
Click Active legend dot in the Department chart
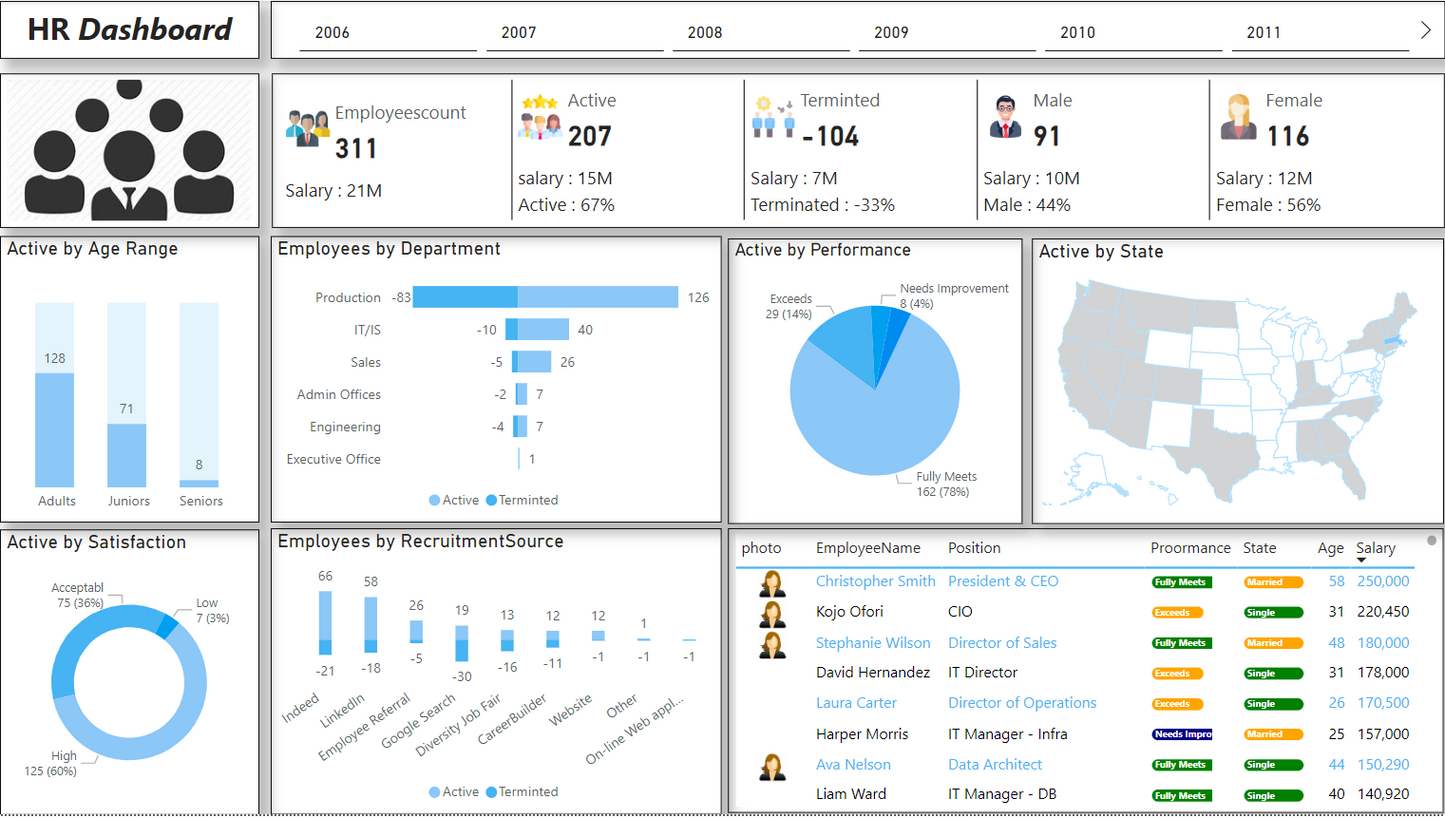click(x=434, y=500)
